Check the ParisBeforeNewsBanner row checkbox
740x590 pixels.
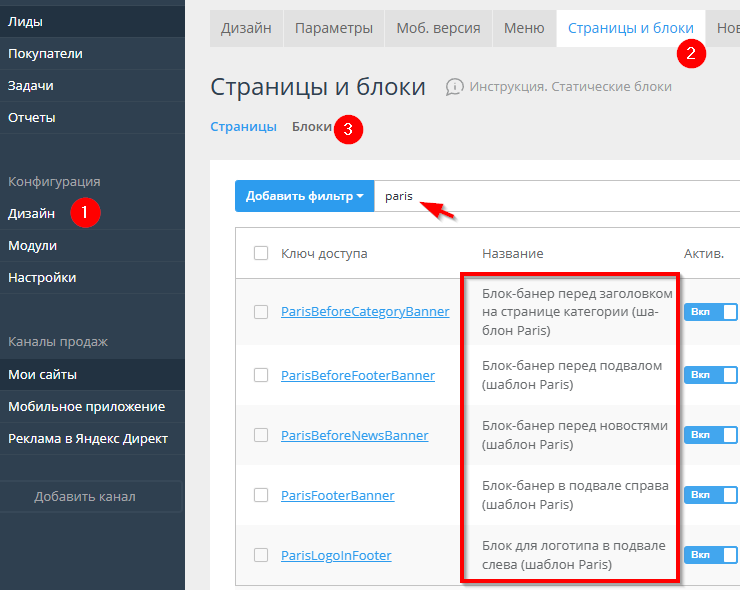click(x=261, y=435)
